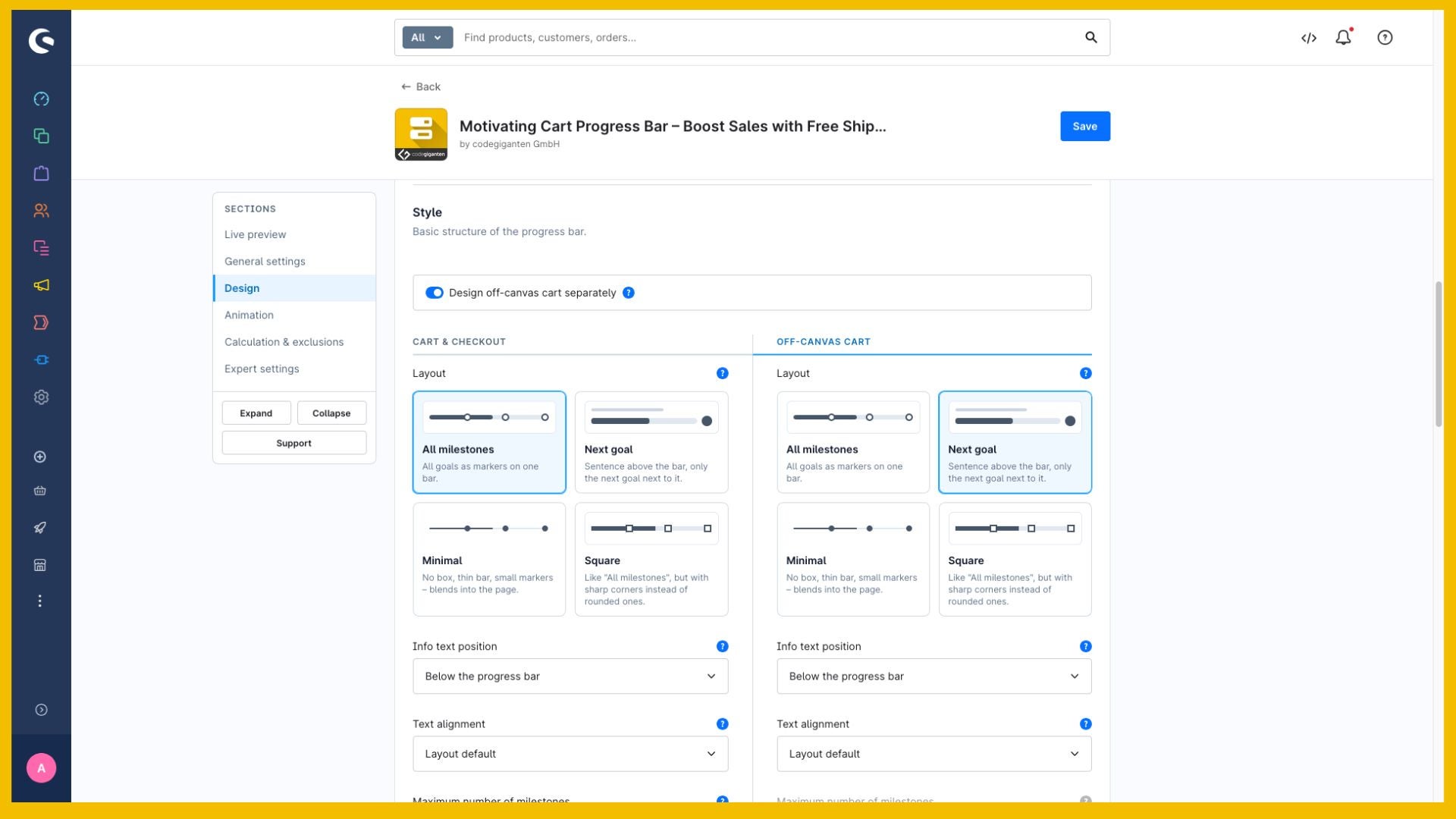Viewport: 1456px width, 819px height.
Task: Open Off-canvas Info text position dropdown
Action: (934, 676)
